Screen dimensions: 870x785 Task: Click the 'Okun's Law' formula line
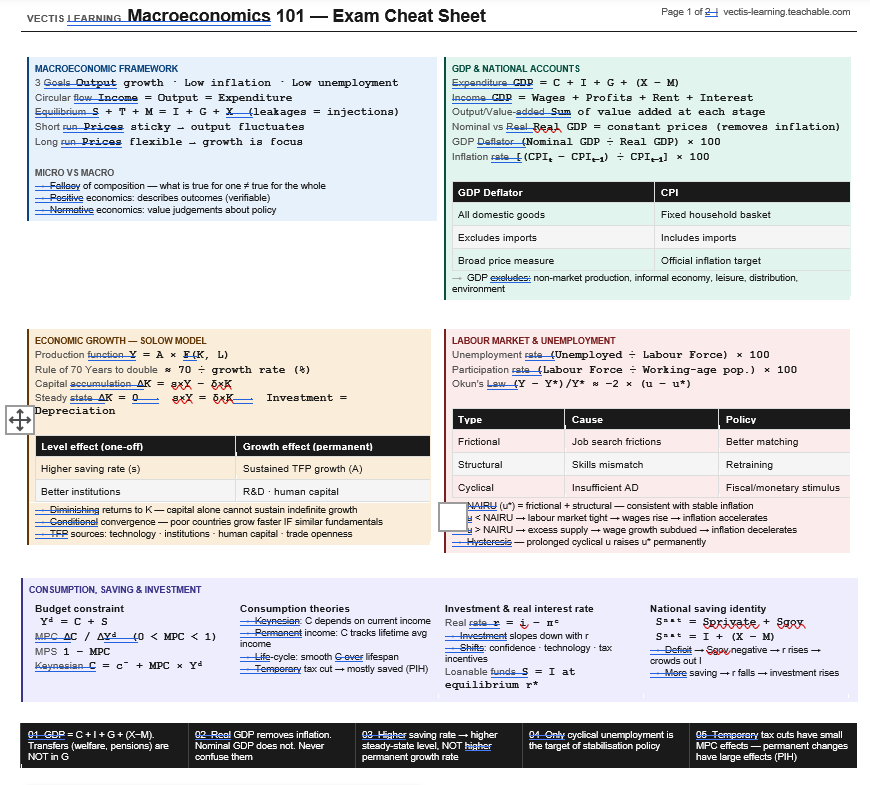pyautogui.click(x=571, y=384)
